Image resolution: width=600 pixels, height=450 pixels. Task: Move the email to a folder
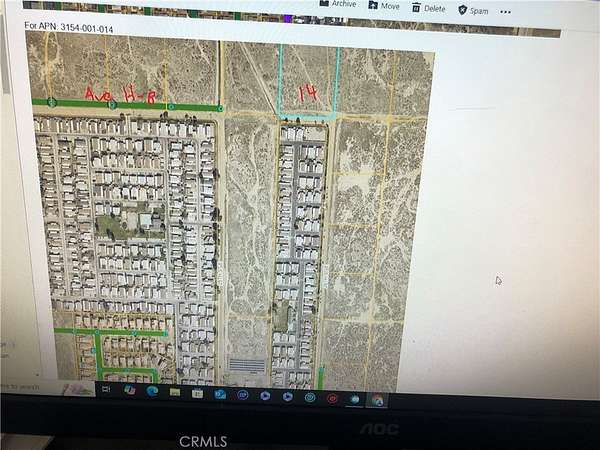[x=384, y=6]
